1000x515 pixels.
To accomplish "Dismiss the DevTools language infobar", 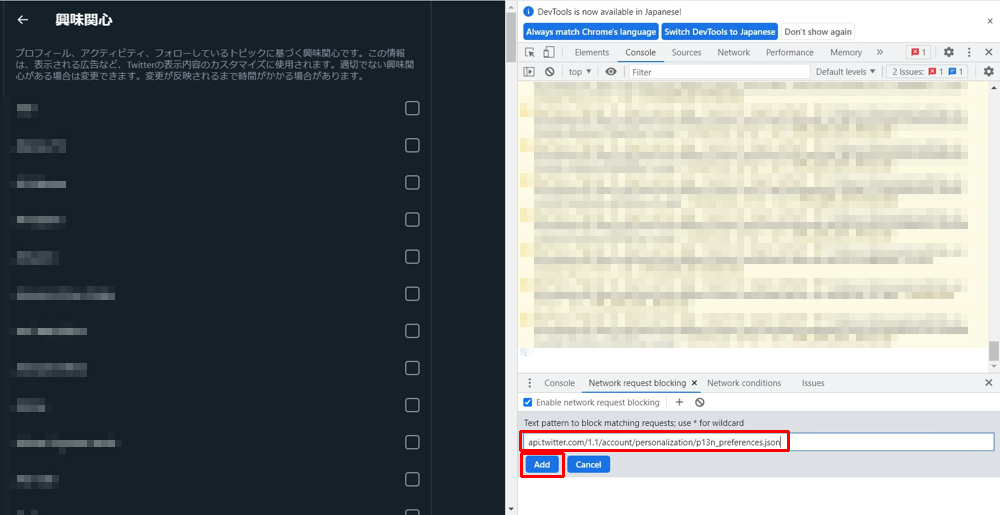I will (990, 21).
